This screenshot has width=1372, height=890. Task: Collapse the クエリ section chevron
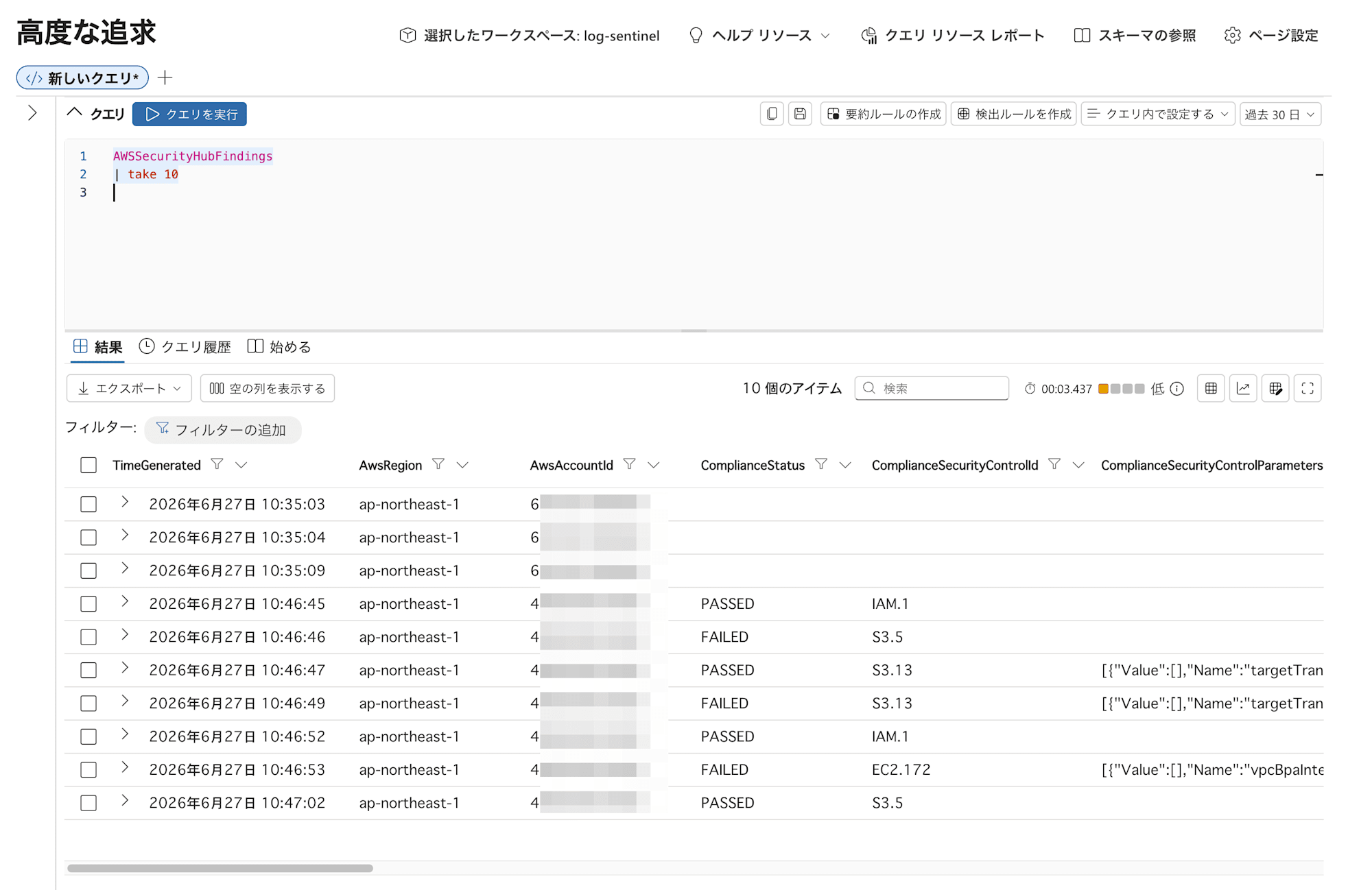click(x=74, y=112)
